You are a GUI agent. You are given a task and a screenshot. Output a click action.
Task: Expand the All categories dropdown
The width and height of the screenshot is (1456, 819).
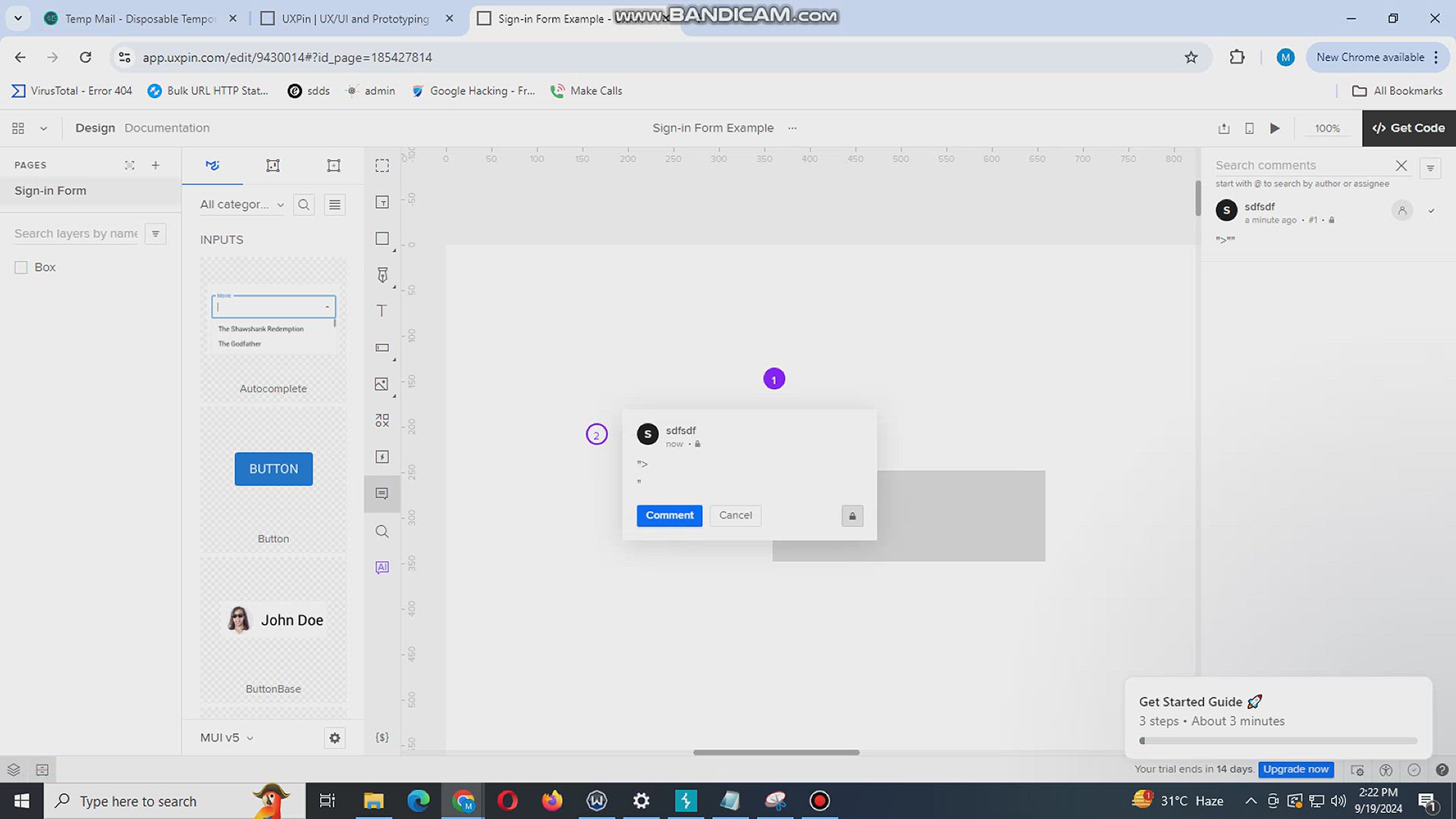(241, 205)
